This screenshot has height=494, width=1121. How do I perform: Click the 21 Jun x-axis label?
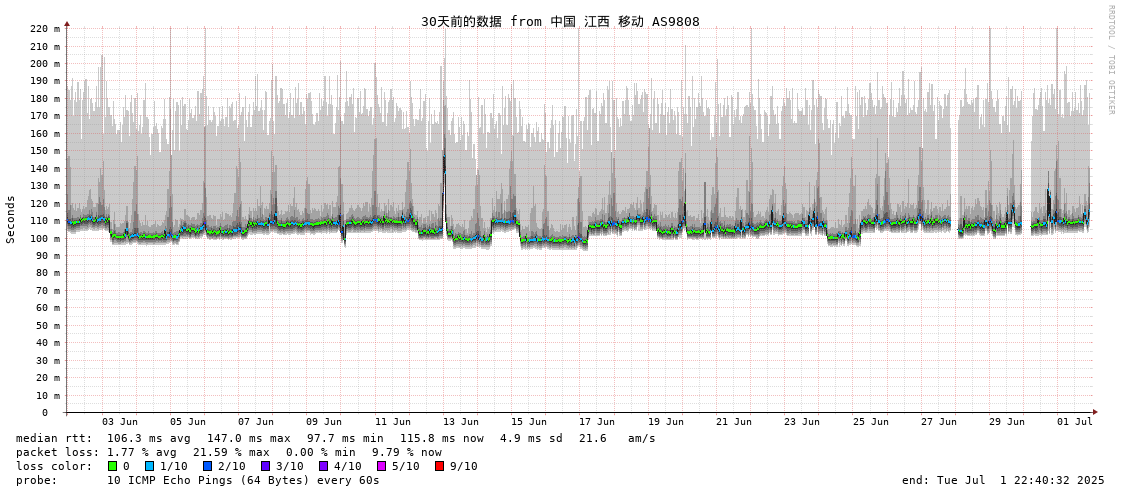(734, 422)
